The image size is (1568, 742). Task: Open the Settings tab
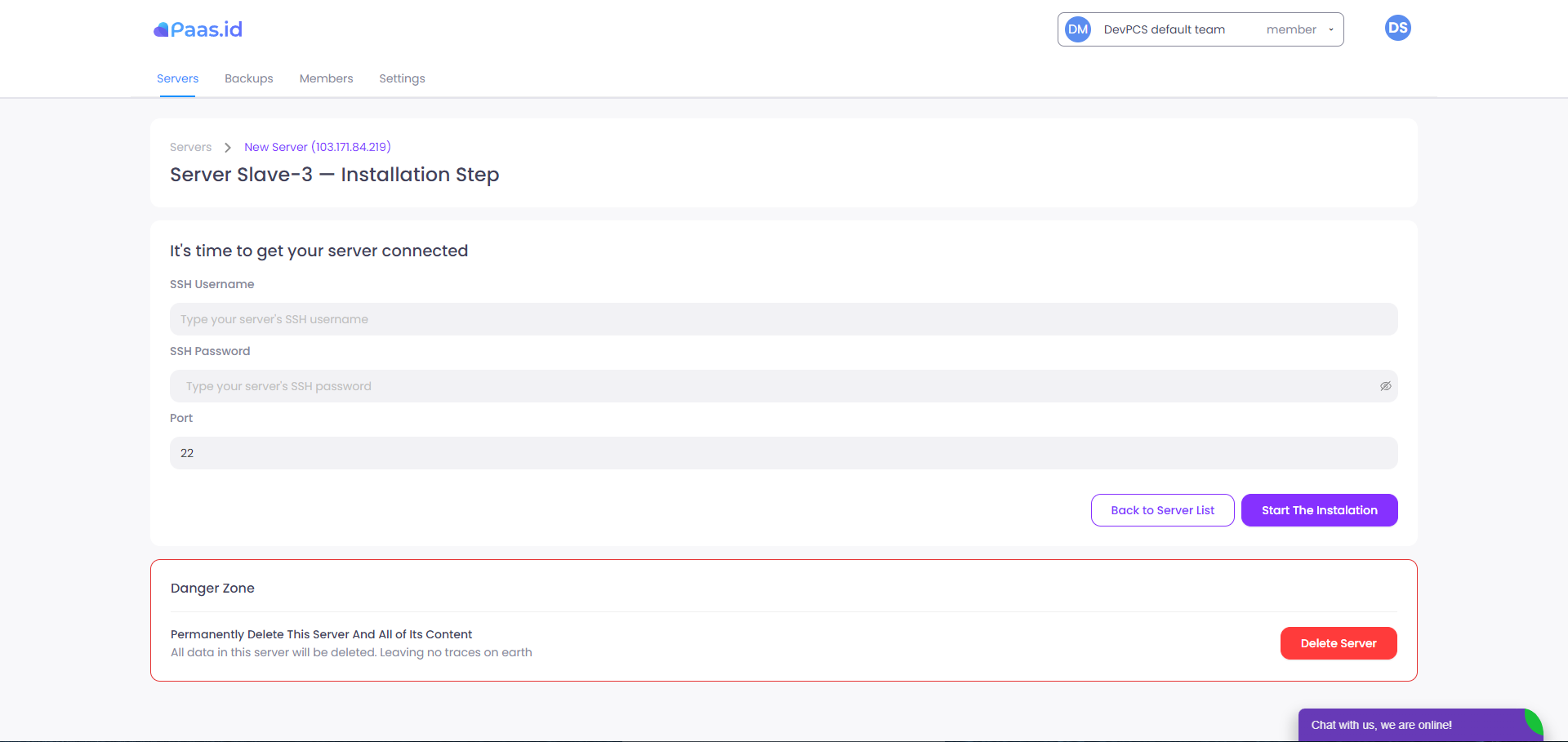pos(402,78)
